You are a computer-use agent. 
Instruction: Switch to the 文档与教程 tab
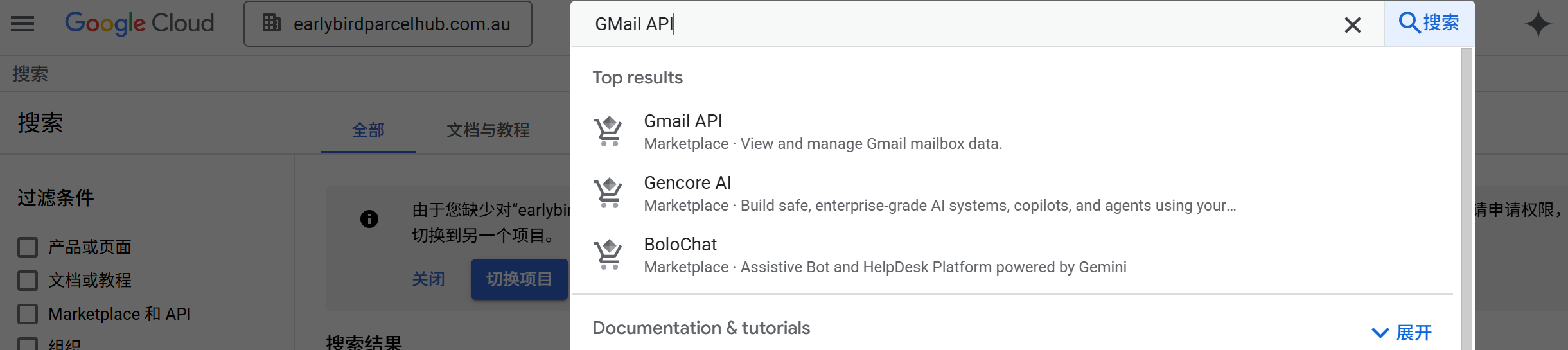click(488, 130)
